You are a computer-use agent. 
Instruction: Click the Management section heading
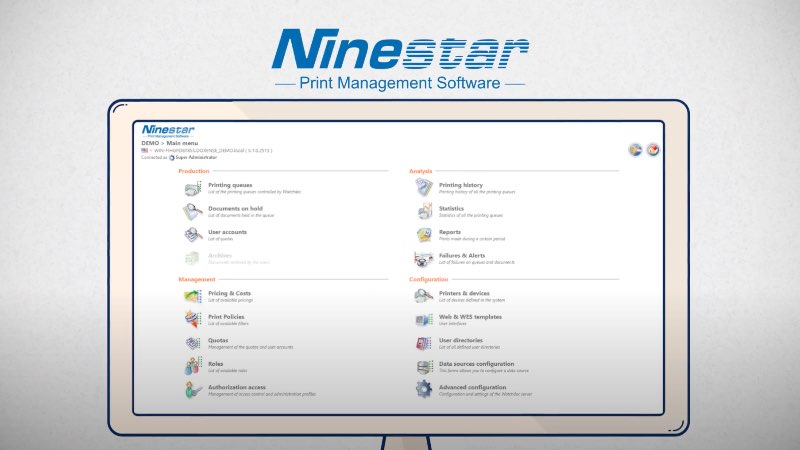point(197,279)
